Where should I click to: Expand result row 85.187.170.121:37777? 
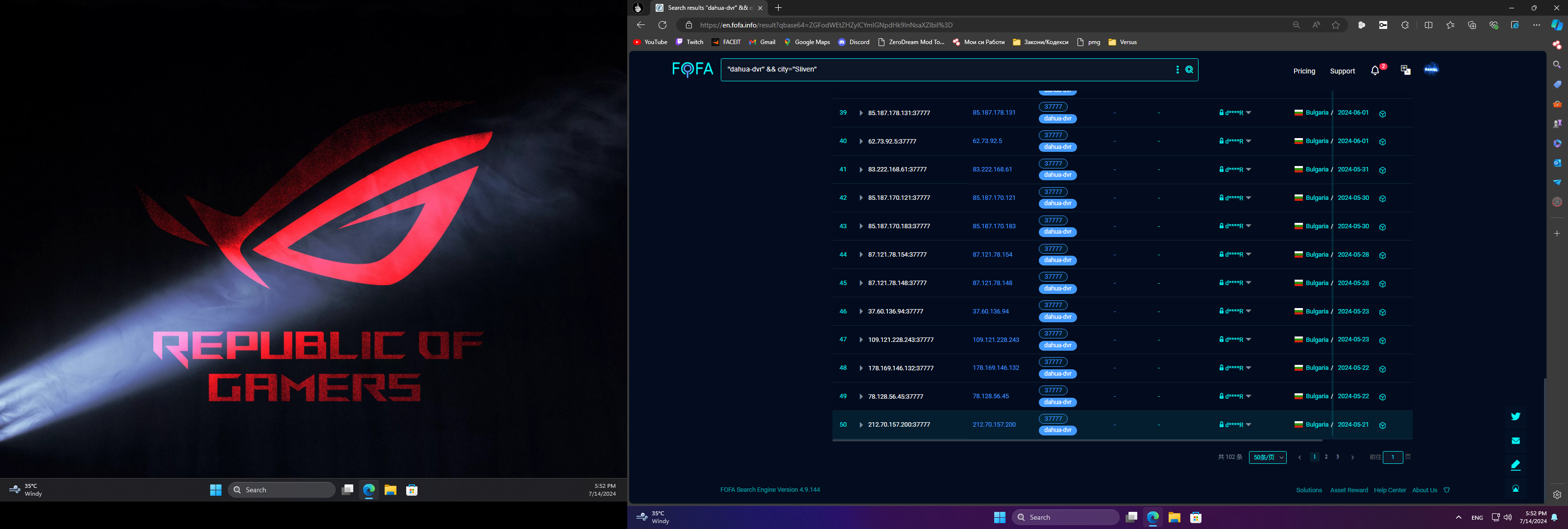861,198
